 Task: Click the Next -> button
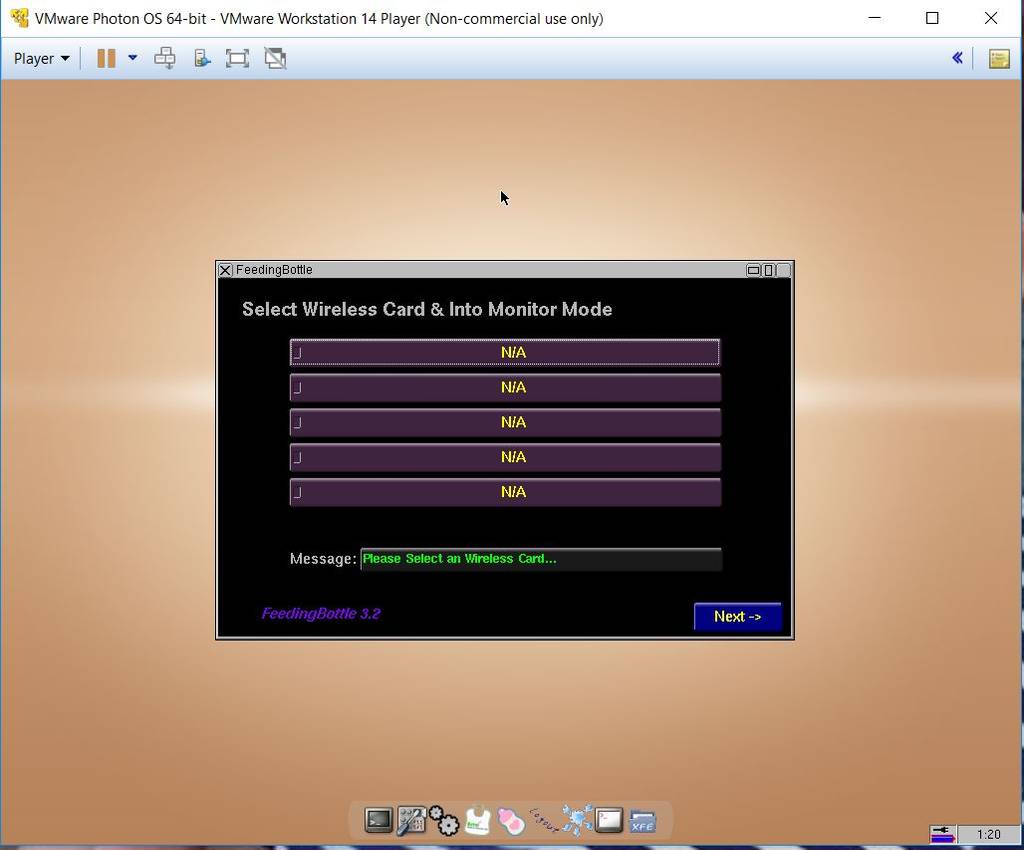pyautogui.click(x=737, y=616)
